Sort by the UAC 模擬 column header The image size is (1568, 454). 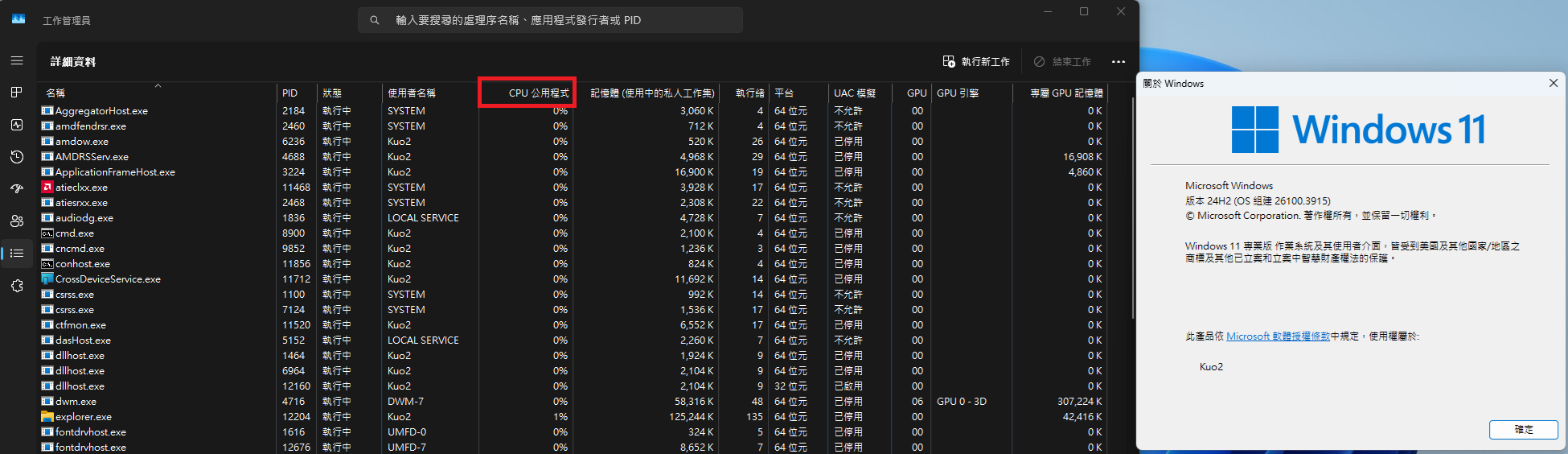click(x=860, y=93)
